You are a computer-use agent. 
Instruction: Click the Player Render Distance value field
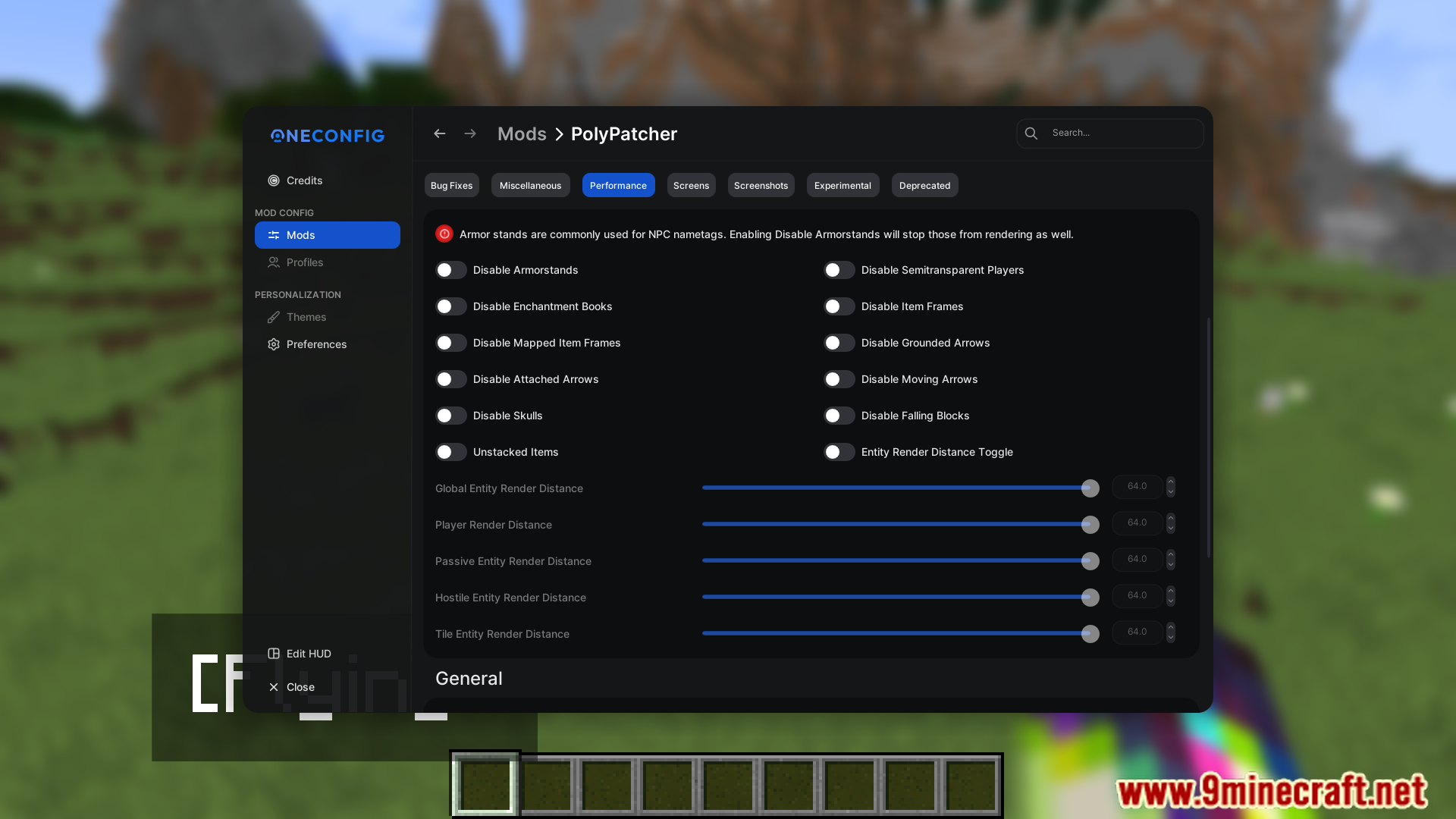(1137, 523)
